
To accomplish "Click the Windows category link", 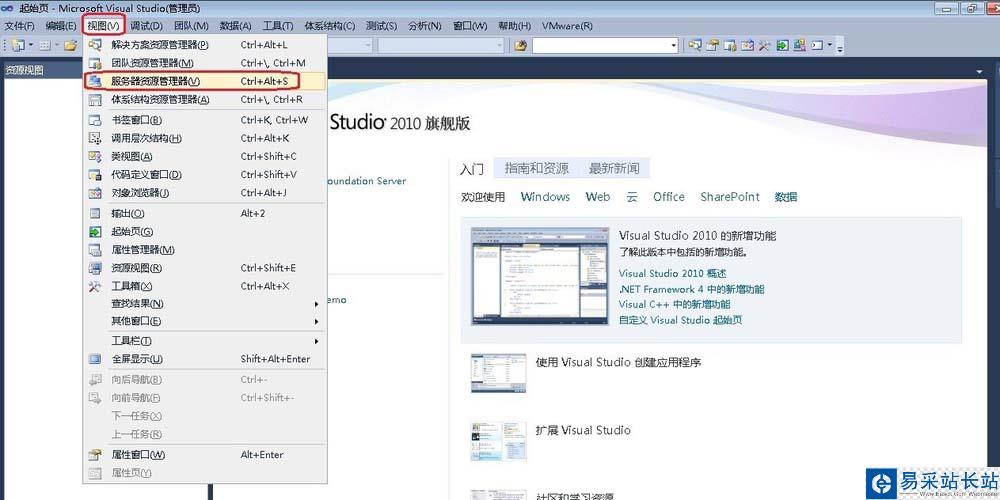I will click(545, 197).
